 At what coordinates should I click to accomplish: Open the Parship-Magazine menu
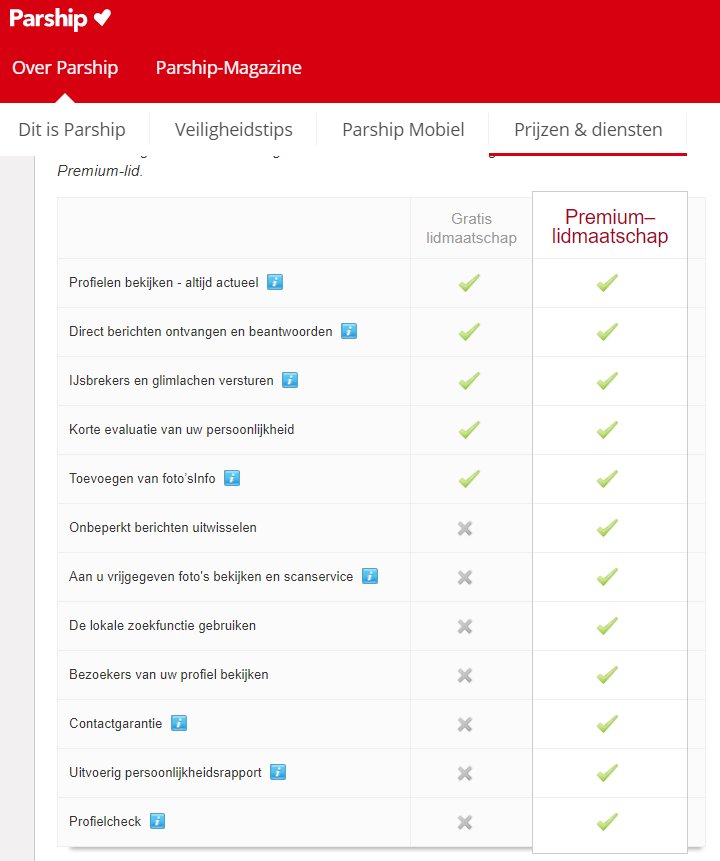pyautogui.click(x=228, y=68)
